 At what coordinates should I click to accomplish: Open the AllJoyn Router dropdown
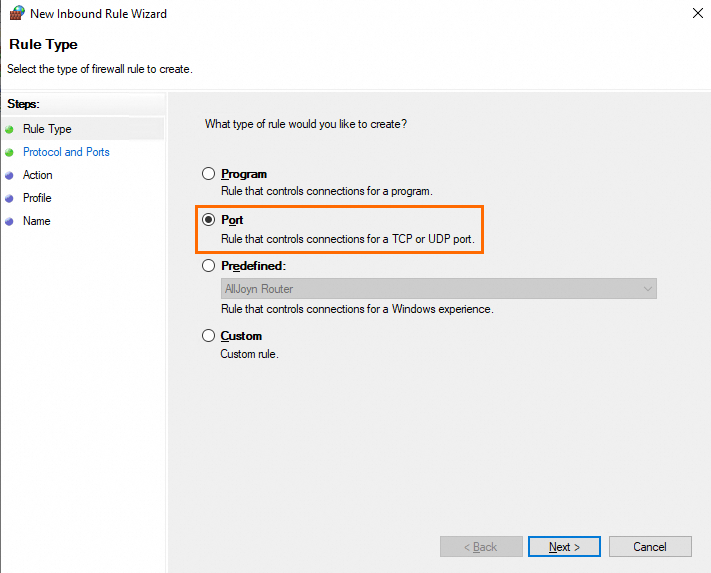tap(439, 289)
